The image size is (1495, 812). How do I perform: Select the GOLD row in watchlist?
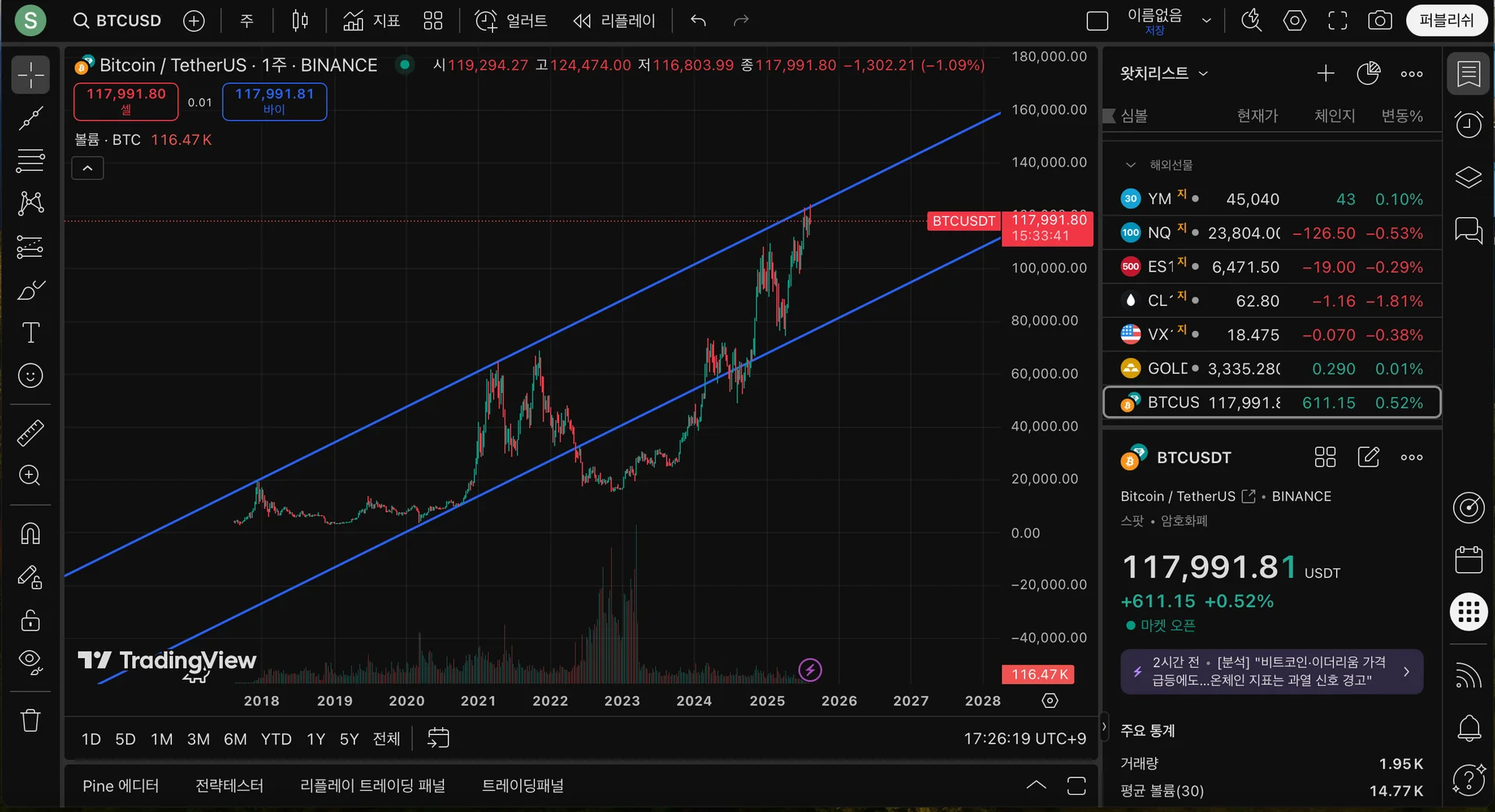point(1272,368)
